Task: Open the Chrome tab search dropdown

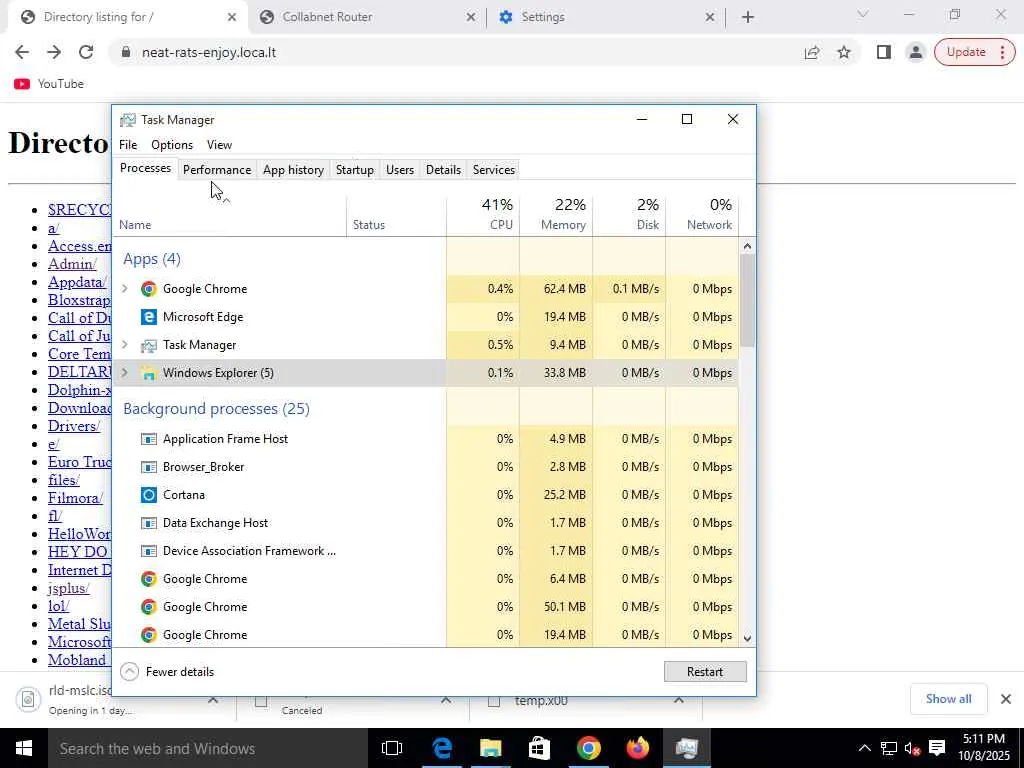Action: (863, 14)
